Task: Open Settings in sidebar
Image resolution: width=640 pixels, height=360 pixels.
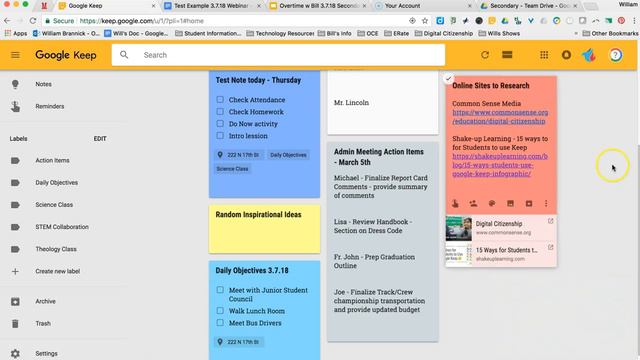Action: 46,353
